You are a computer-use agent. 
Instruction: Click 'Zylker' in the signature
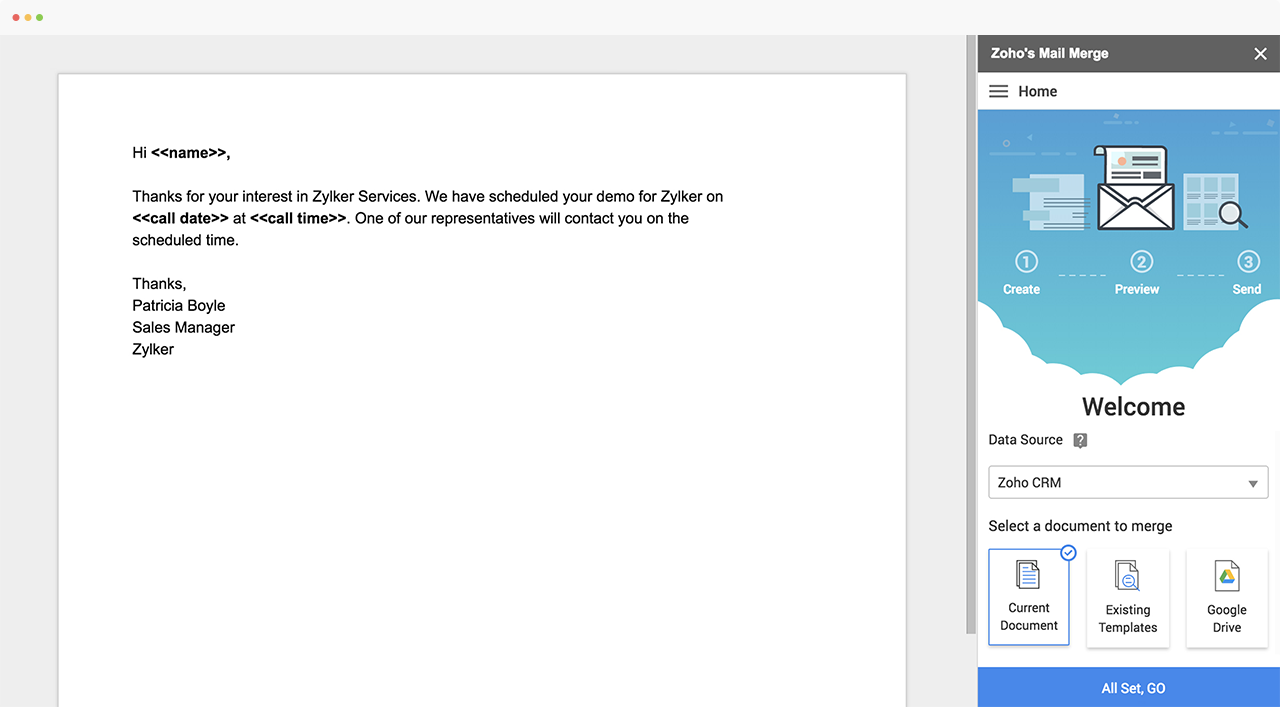pyautogui.click(x=153, y=350)
